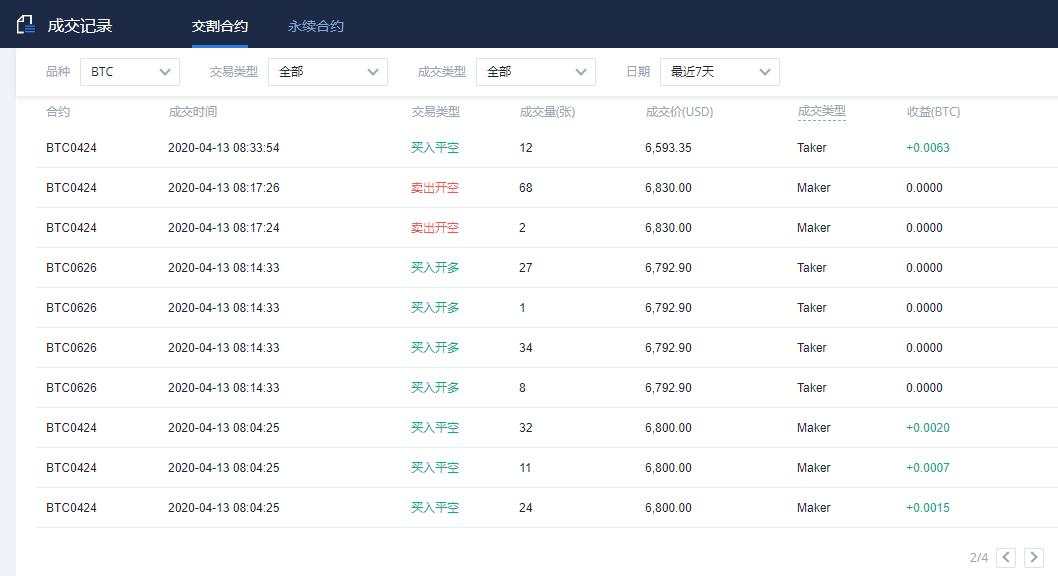
Task: Click the quantity 68 cell
Action: click(x=526, y=188)
